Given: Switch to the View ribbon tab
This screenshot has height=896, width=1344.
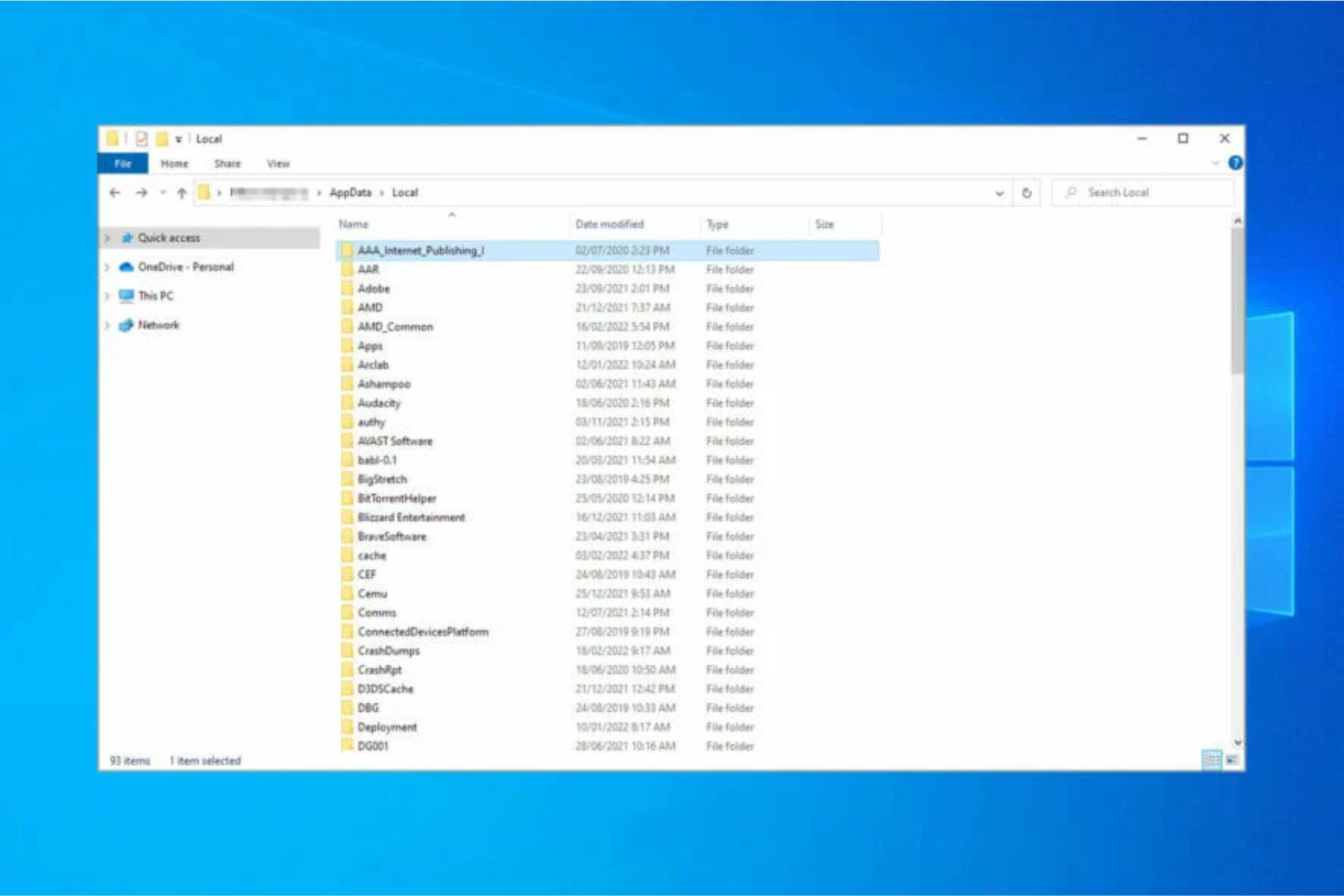Looking at the screenshot, I should tap(278, 163).
